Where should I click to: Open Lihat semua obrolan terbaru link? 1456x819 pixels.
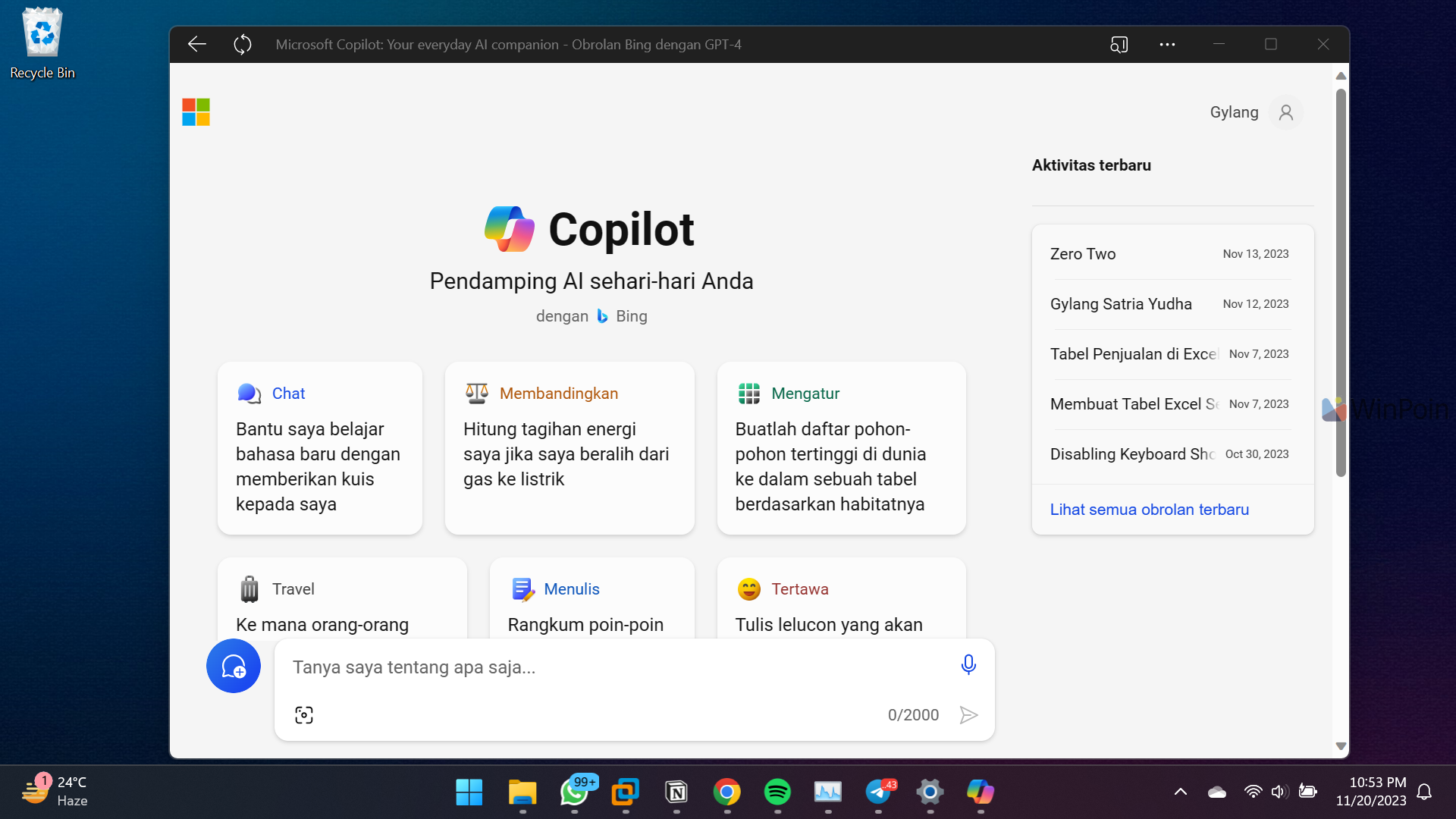coord(1149,510)
